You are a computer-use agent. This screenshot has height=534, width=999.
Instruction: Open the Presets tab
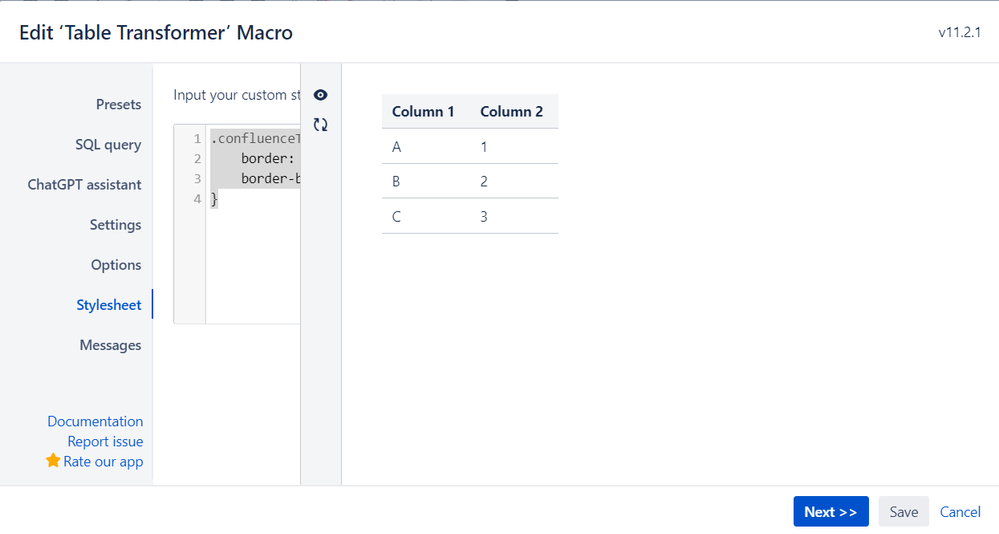point(119,105)
